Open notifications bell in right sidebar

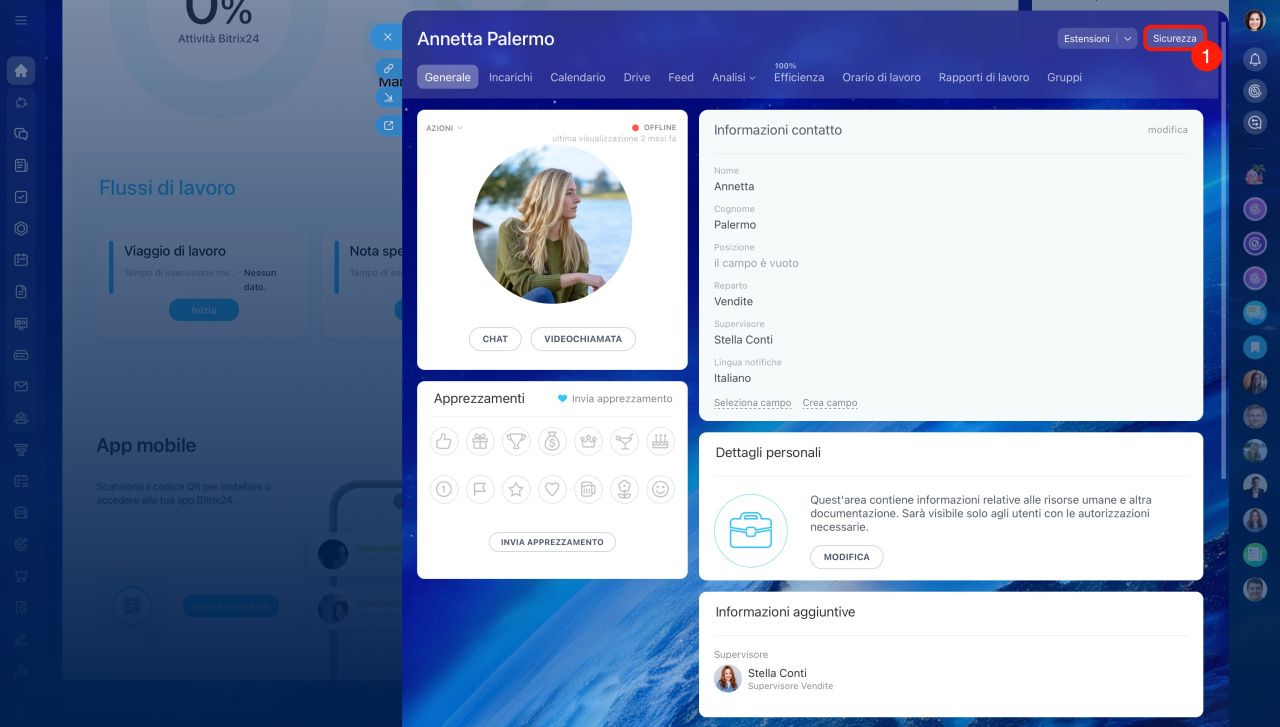coord(1255,60)
